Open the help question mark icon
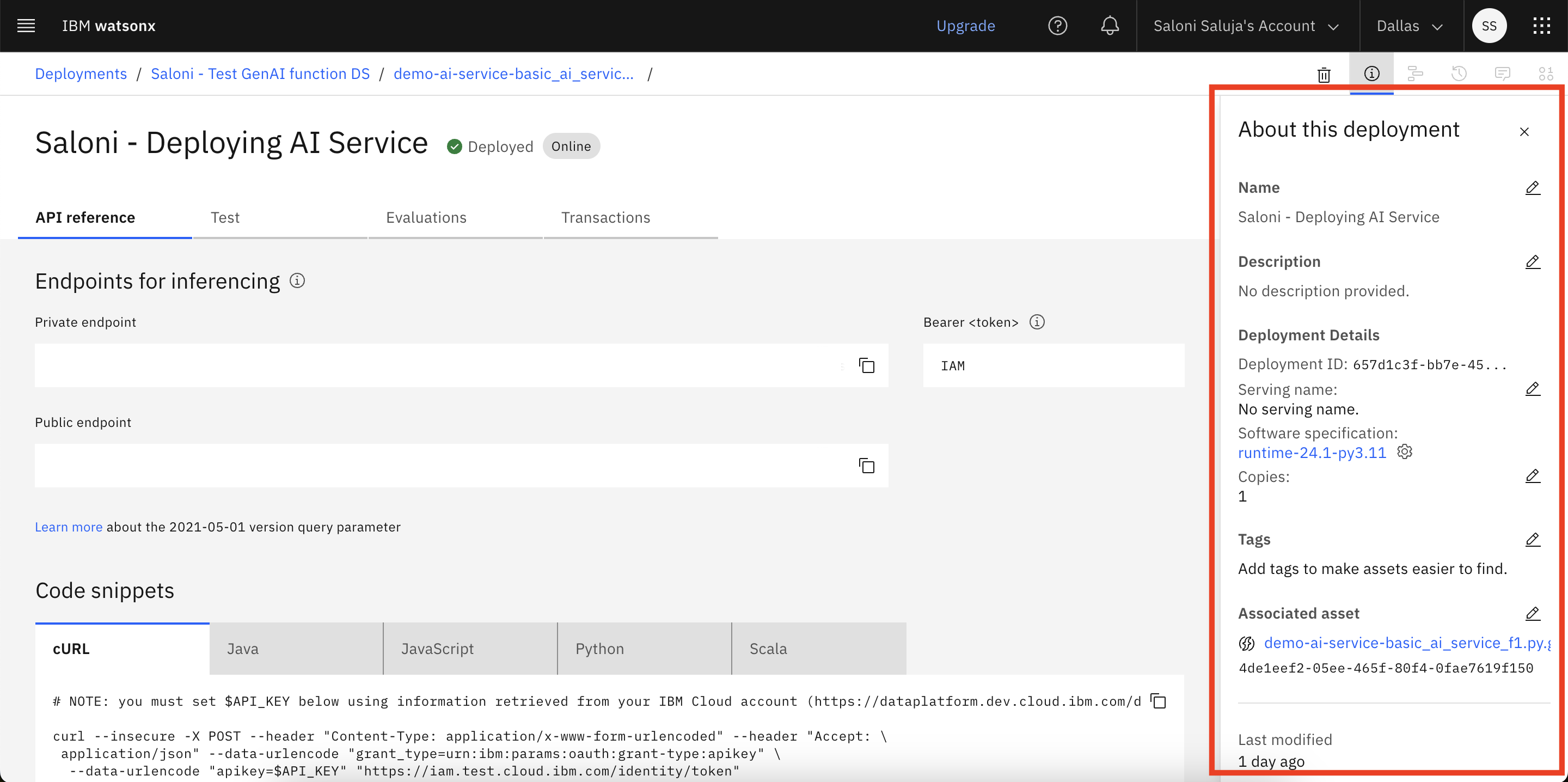Screen dimensions: 1568x782 1058,26
